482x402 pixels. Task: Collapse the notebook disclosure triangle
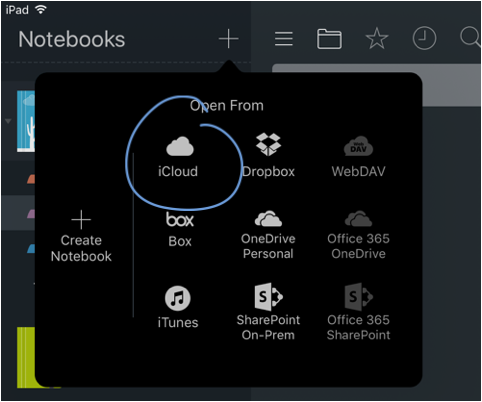pyautogui.click(x=8, y=121)
